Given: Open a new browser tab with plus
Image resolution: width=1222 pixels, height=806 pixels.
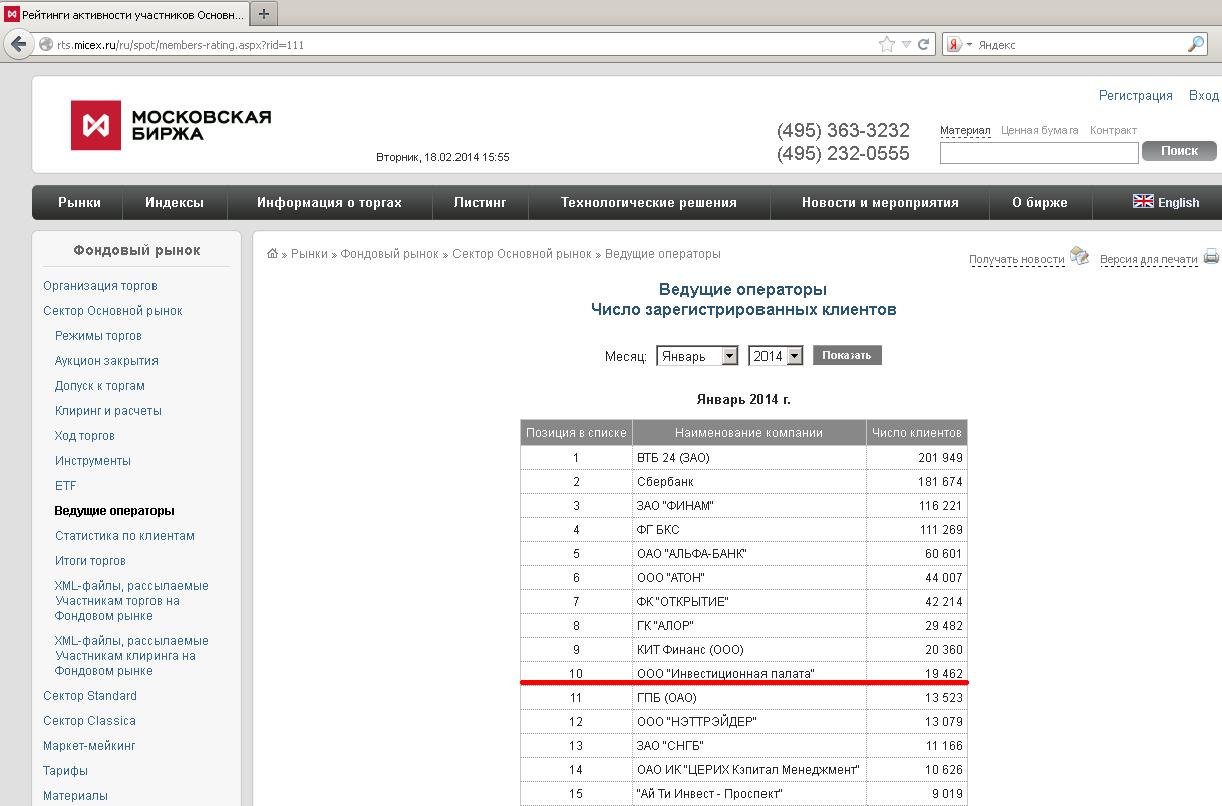Looking at the screenshot, I should (264, 14).
